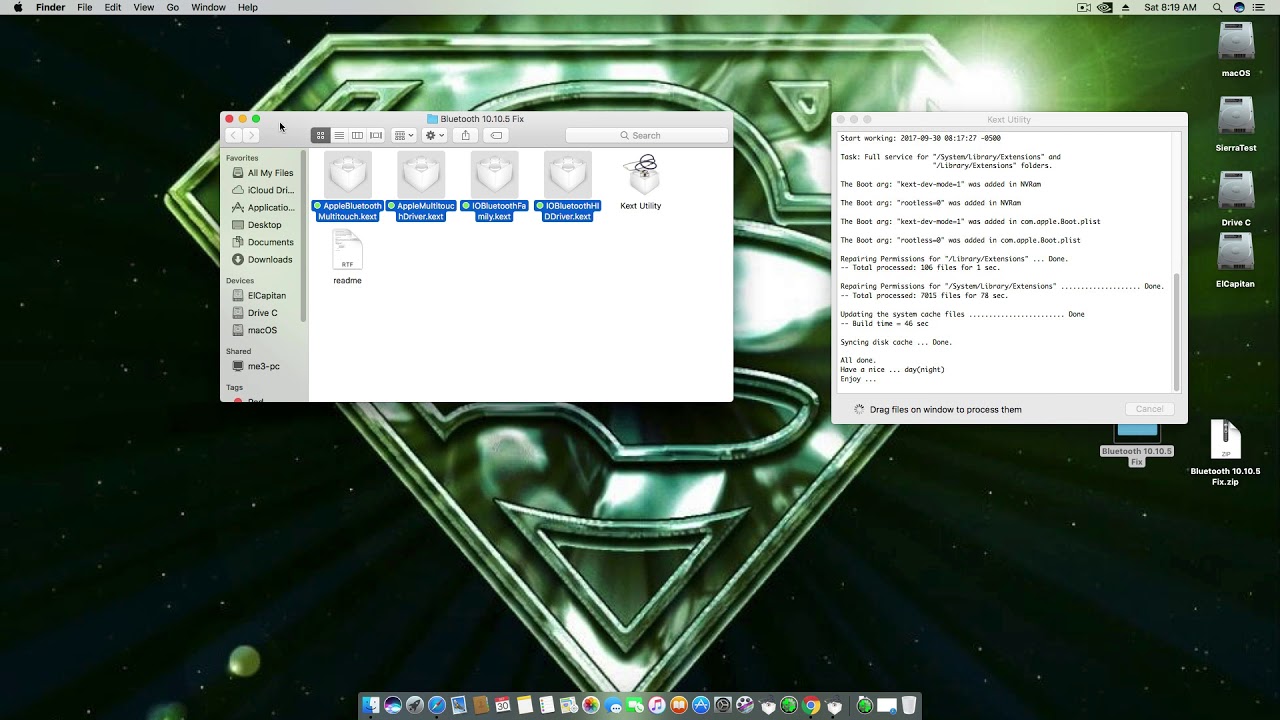Click Cancel in Kext Utility window
The height and width of the screenshot is (720, 1280).
1149,409
